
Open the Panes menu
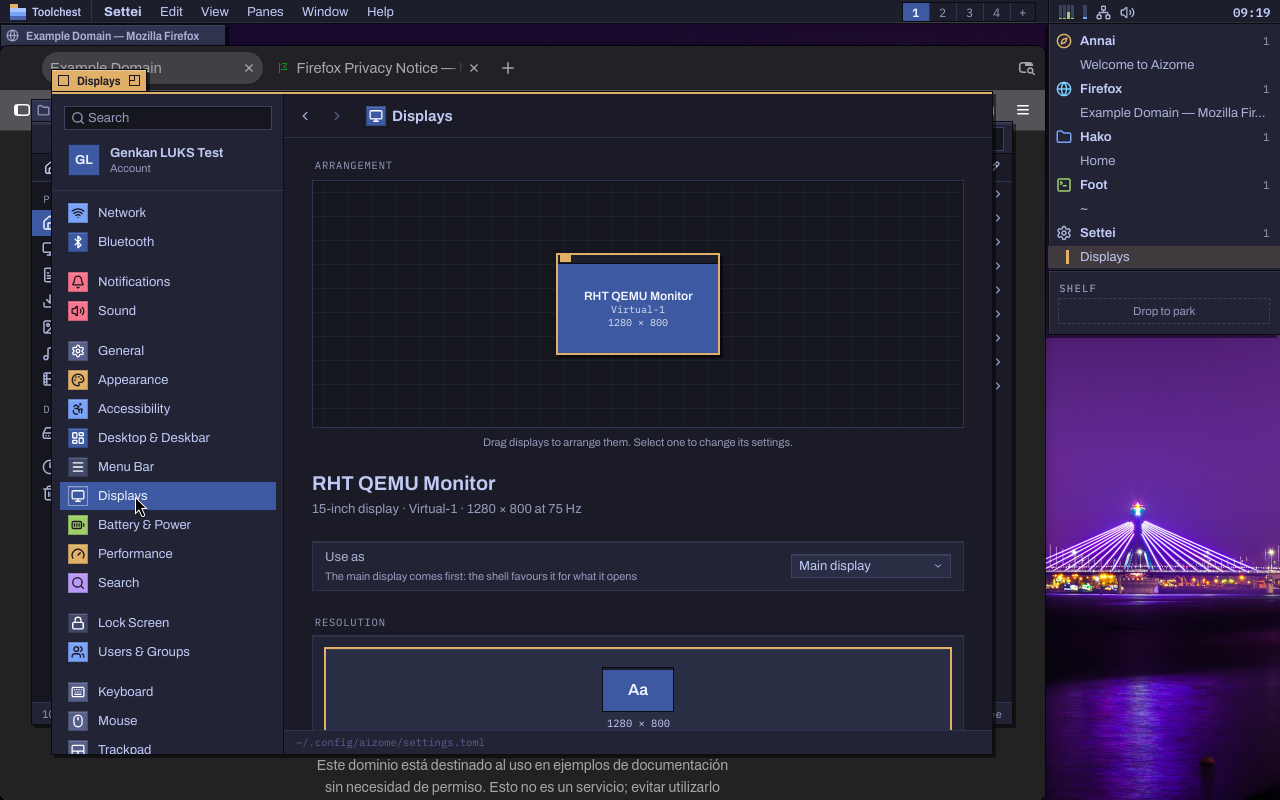click(265, 12)
